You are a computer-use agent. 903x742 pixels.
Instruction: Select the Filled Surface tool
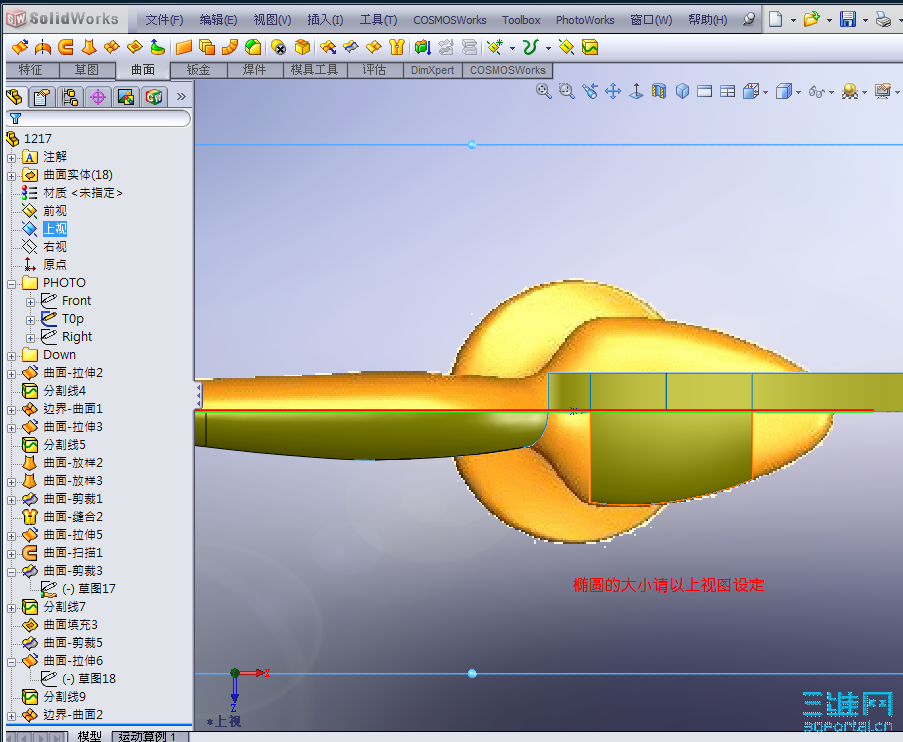135,47
